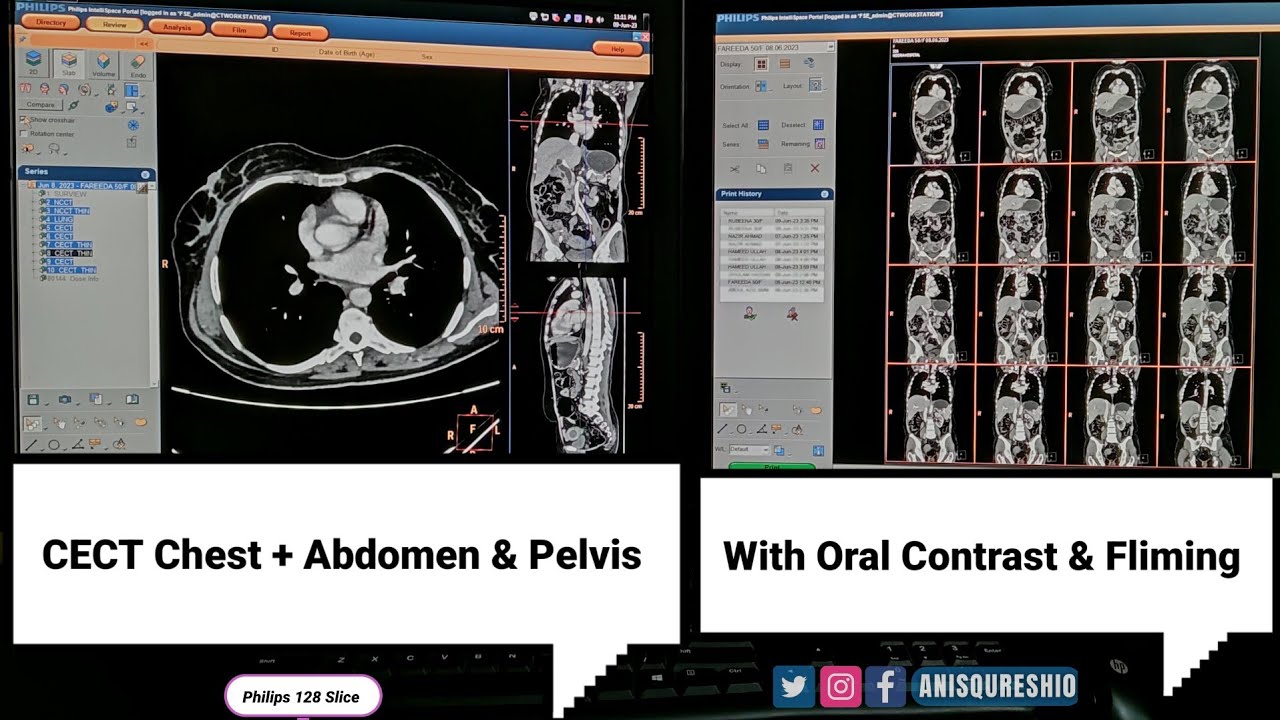Select the line measurement tool in left window

(x=31, y=445)
